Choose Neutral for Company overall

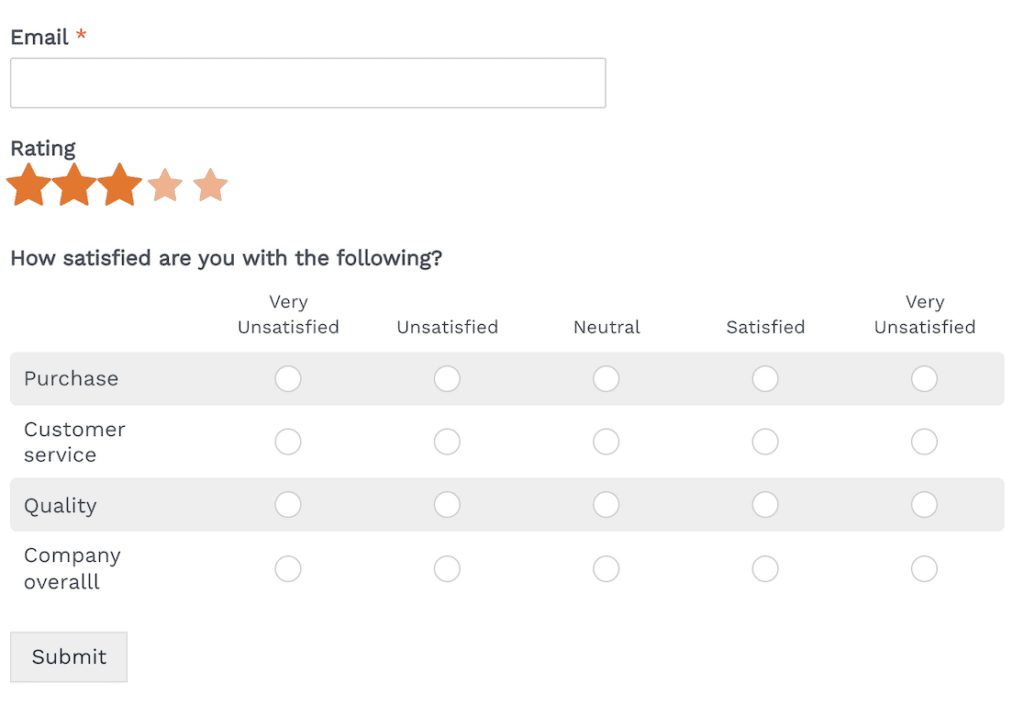tap(606, 569)
